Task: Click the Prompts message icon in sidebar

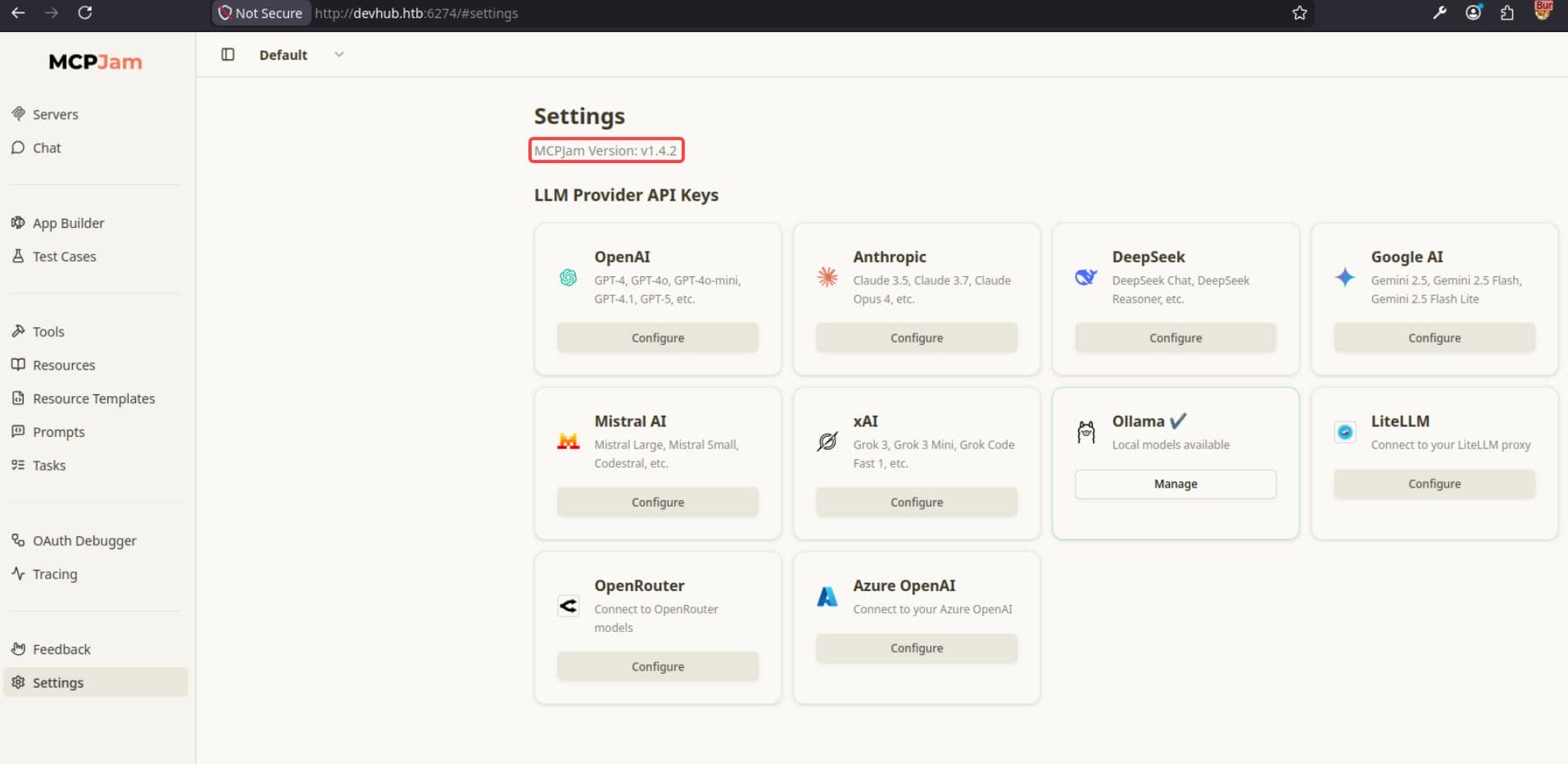Action: coord(18,431)
